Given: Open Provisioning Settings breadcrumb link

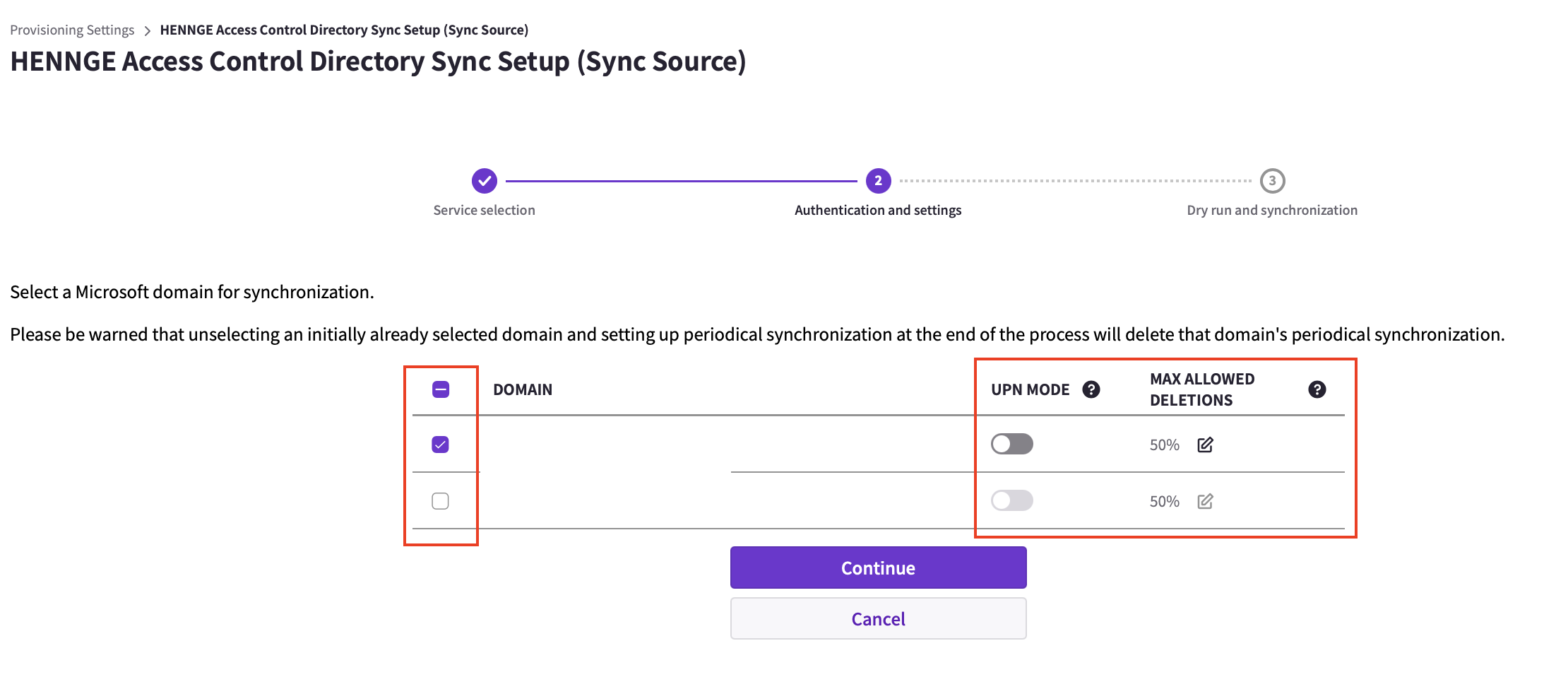Looking at the screenshot, I should tap(72, 30).
